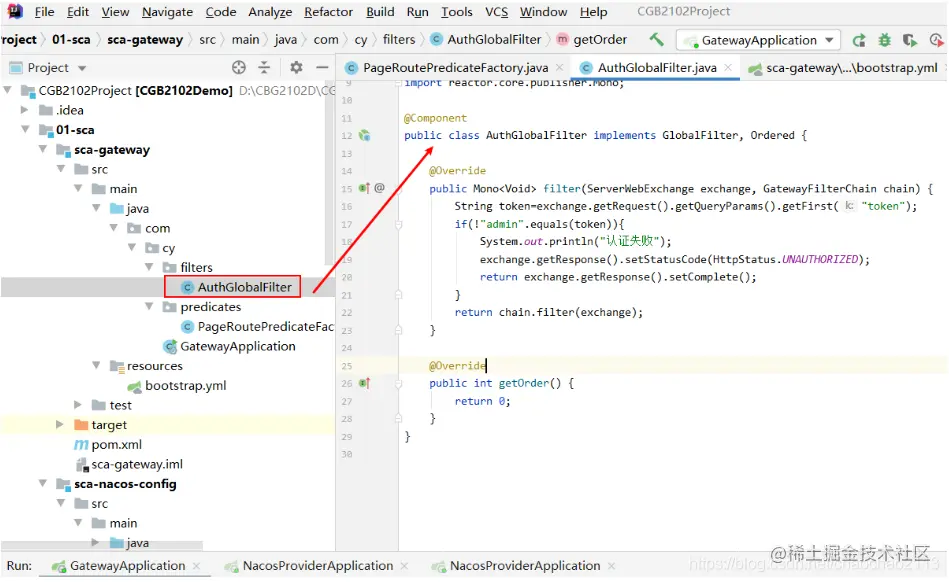The width and height of the screenshot is (949, 582).
Task: Click the Spring bean gutter icon on line 12
Action: (364, 136)
